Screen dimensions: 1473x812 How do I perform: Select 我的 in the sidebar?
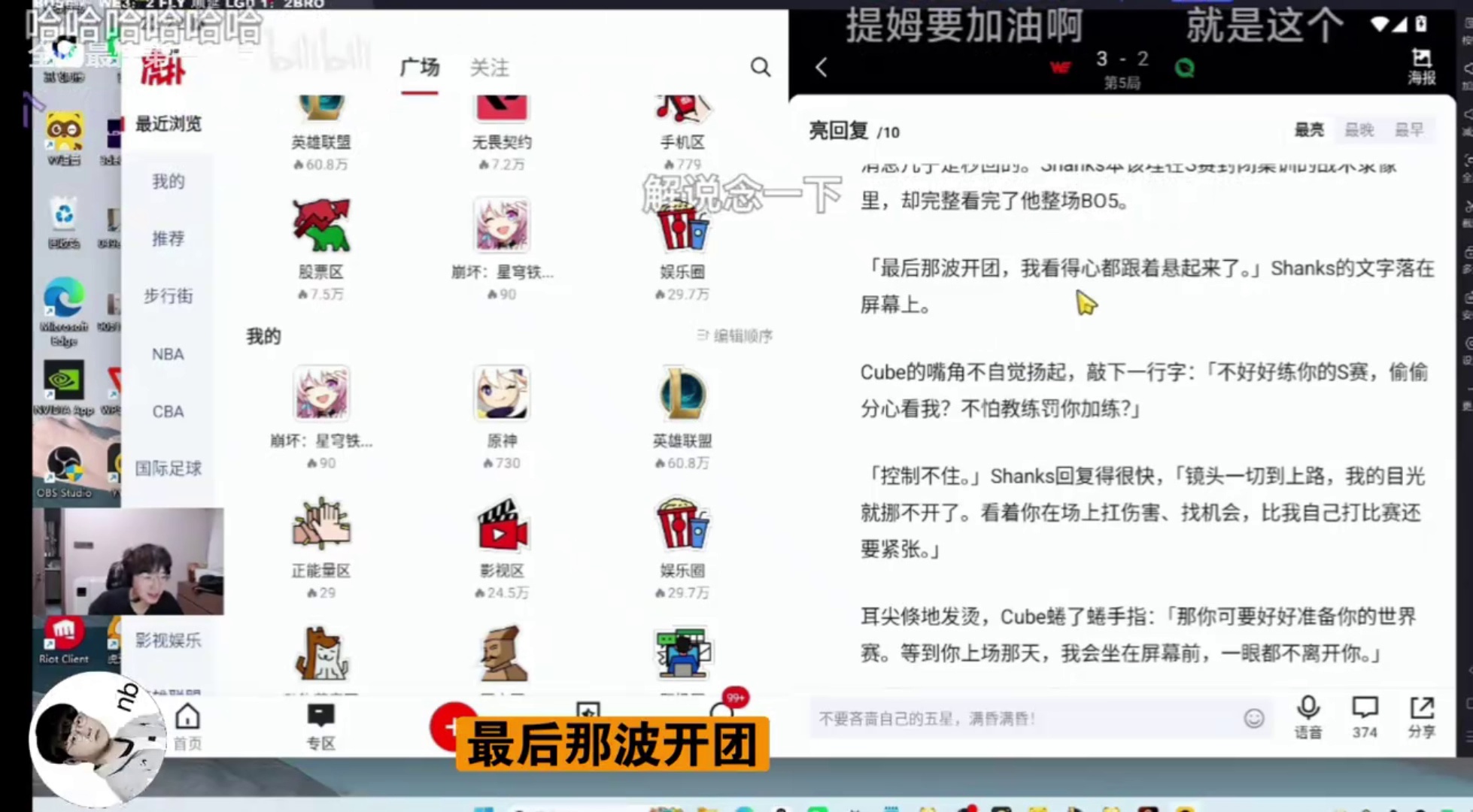[168, 181]
